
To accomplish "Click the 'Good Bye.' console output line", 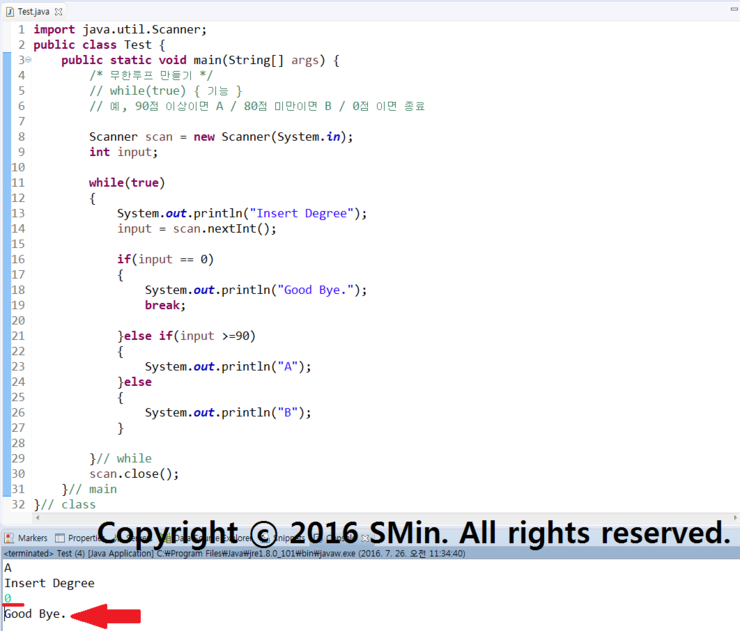I will pos(34,614).
